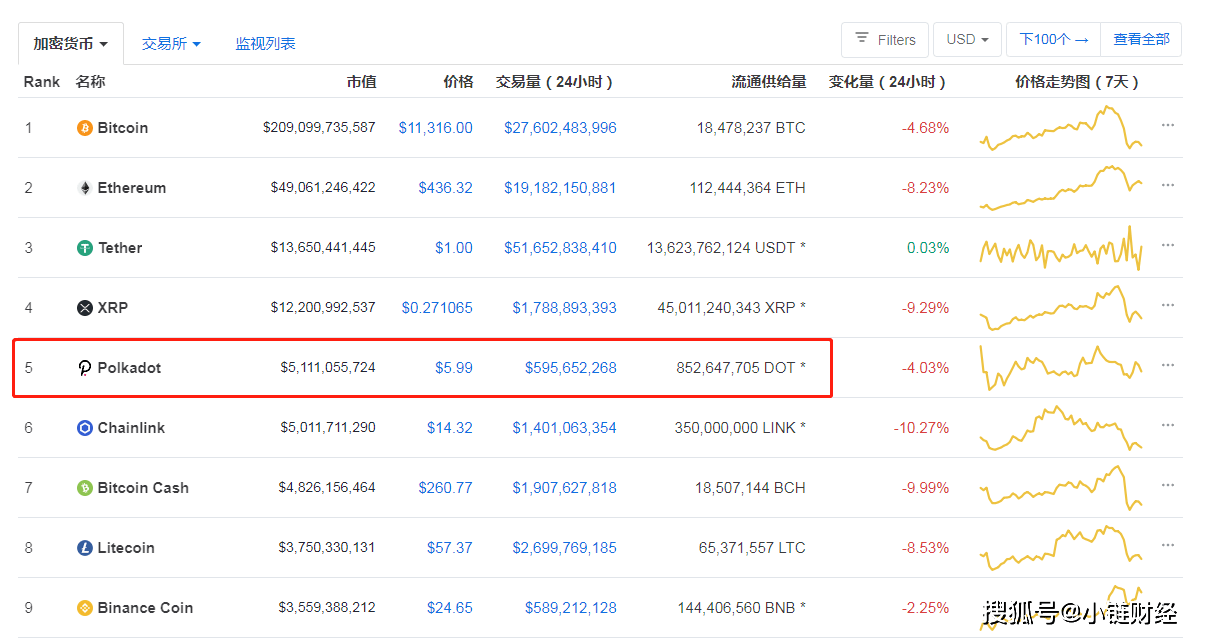The width and height of the screenshot is (1206, 639).
Task: Click Bitcoin volume $27,602,483,996
Action: [560, 128]
